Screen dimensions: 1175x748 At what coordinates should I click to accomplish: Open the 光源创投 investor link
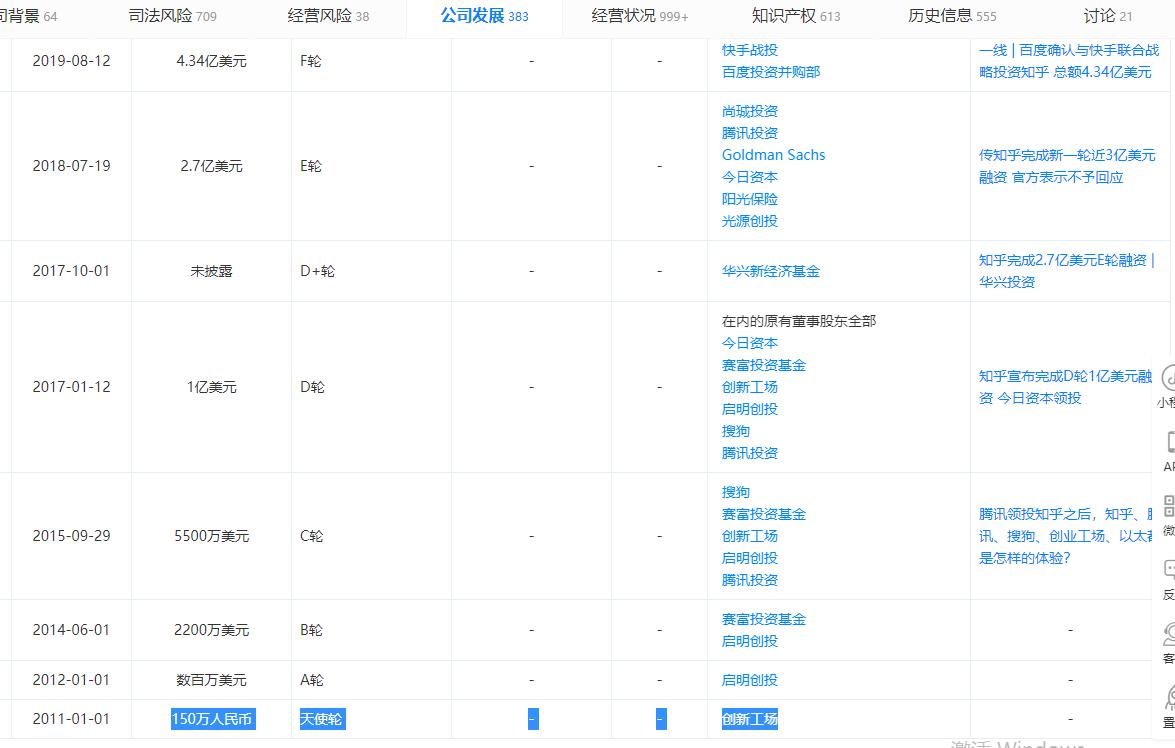749,221
